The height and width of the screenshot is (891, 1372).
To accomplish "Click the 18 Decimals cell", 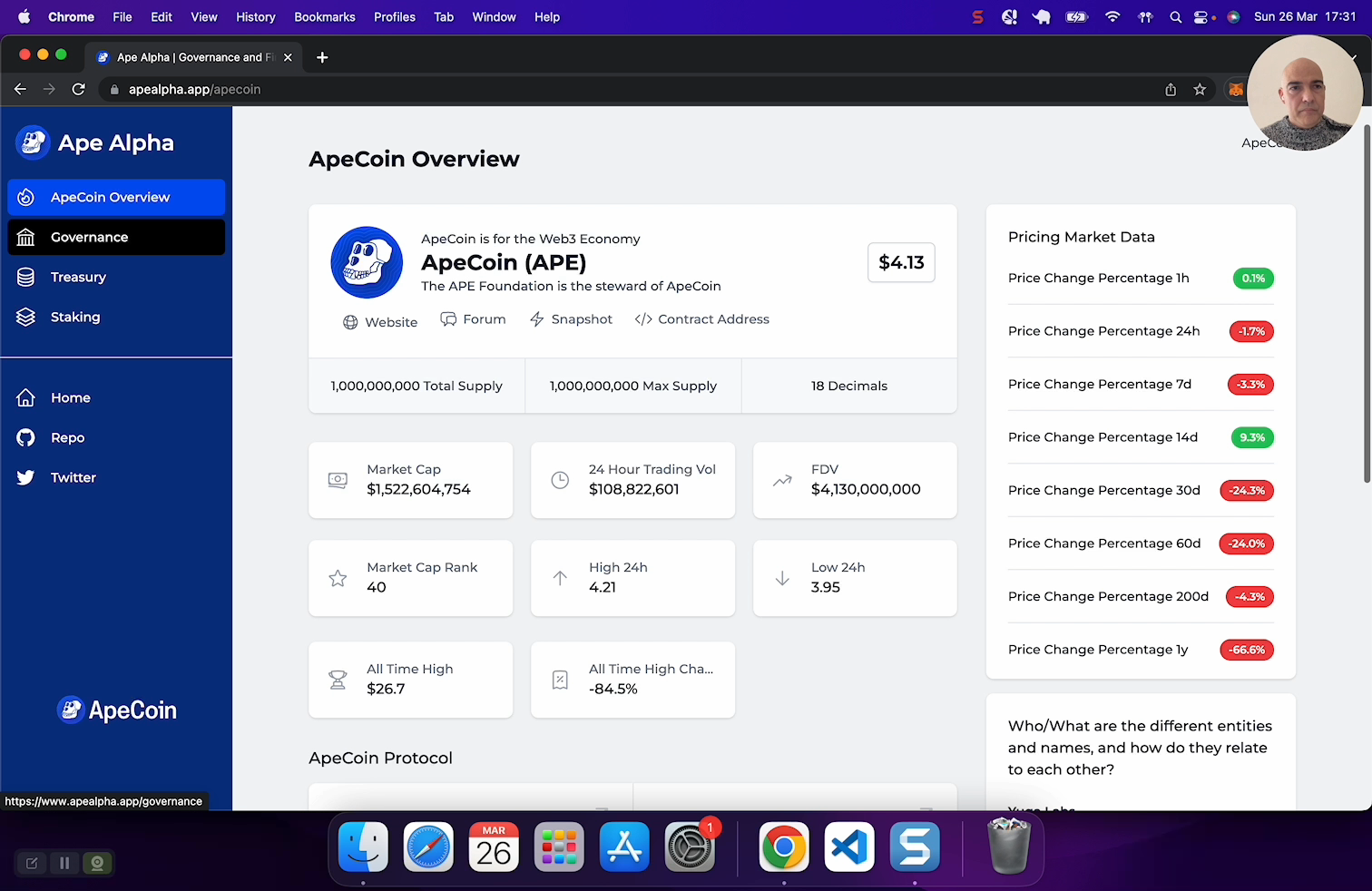I will 849,386.
